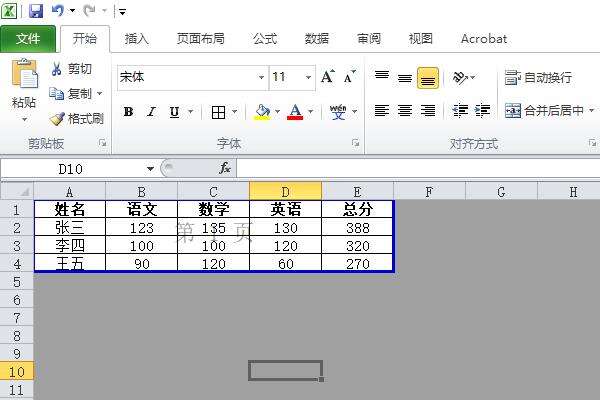
Task: Click the Name Box showing D10
Action: pyautogui.click(x=70, y=168)
